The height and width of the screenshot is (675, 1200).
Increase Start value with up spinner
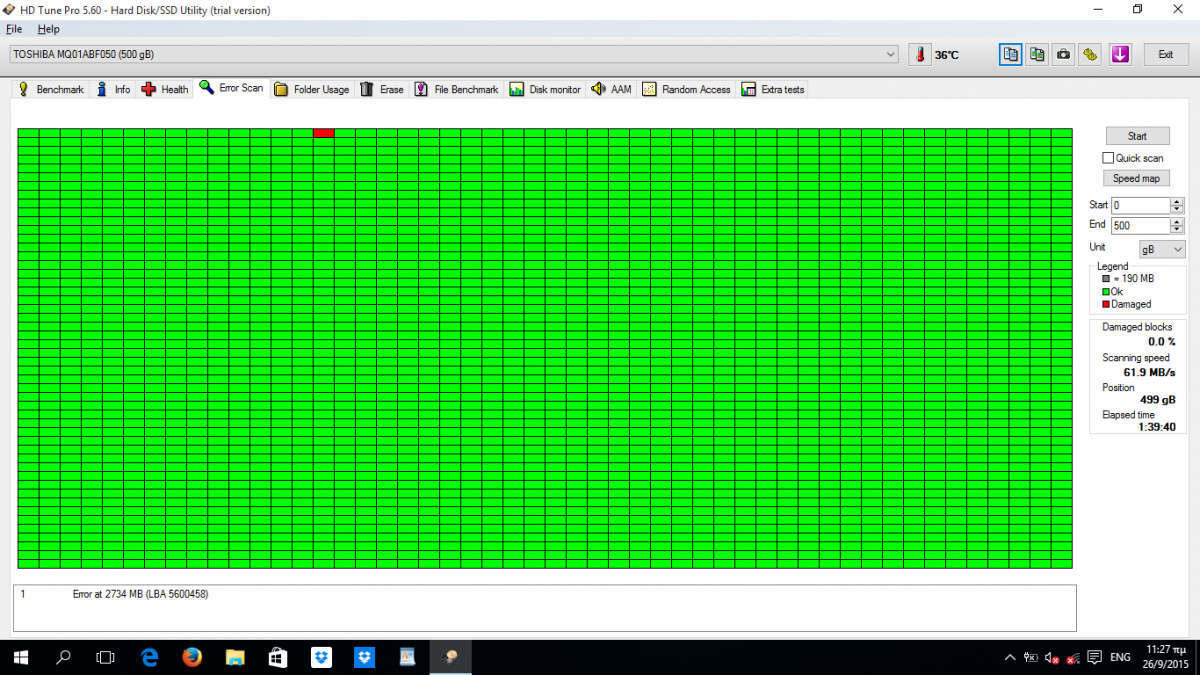click(x=1176, y=201)
